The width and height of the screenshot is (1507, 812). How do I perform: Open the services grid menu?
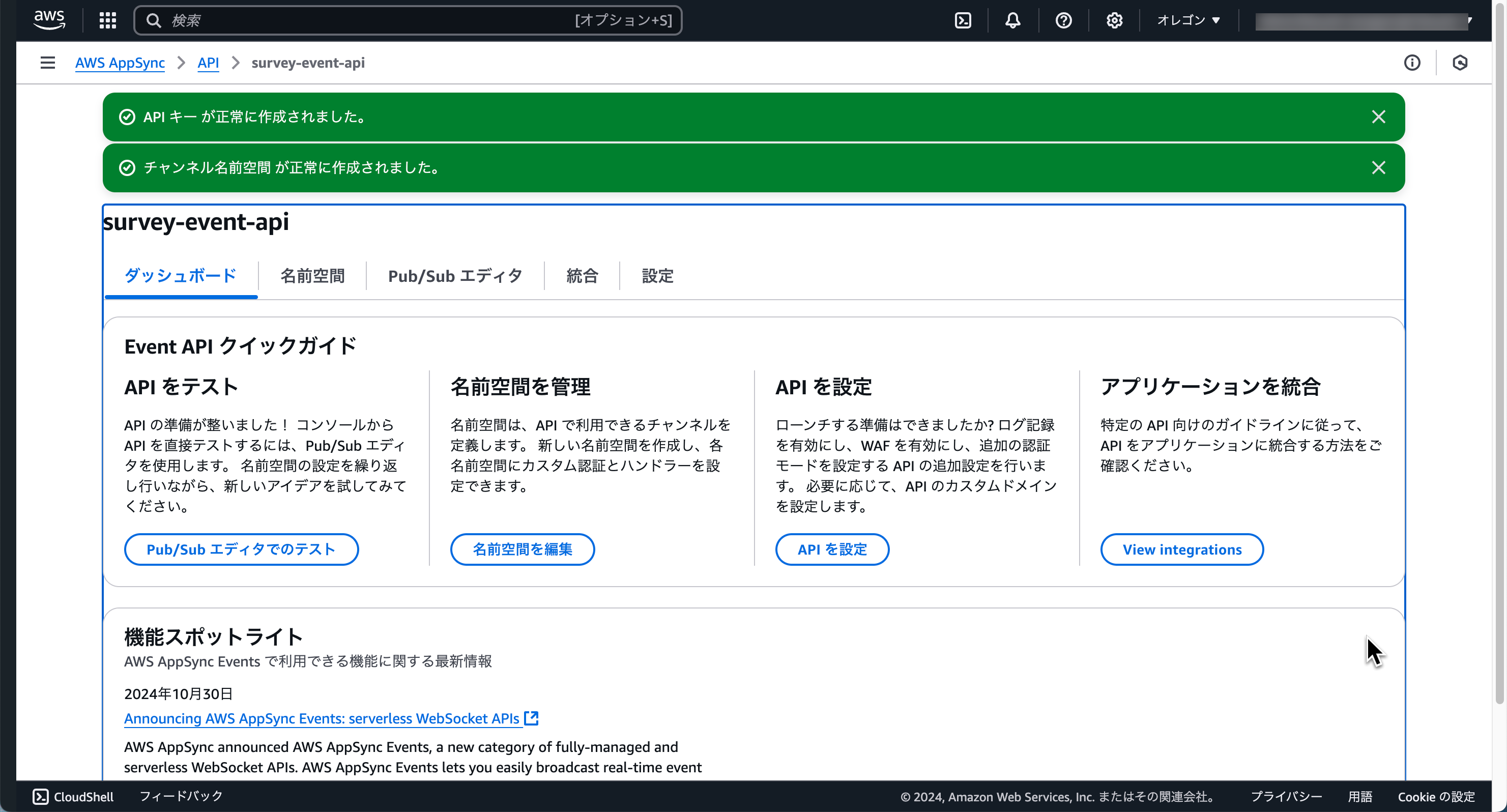pos(108,20)
